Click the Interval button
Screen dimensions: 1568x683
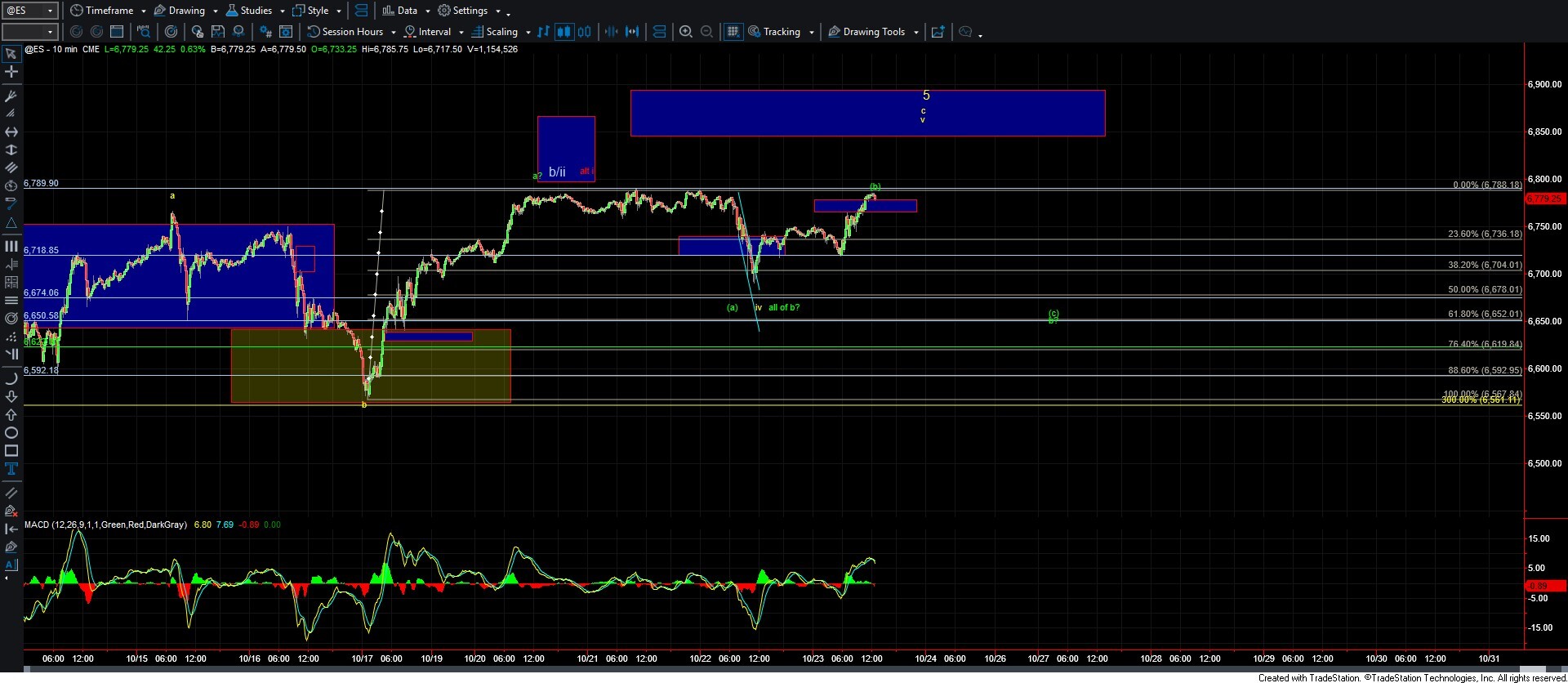pos(434,32)
